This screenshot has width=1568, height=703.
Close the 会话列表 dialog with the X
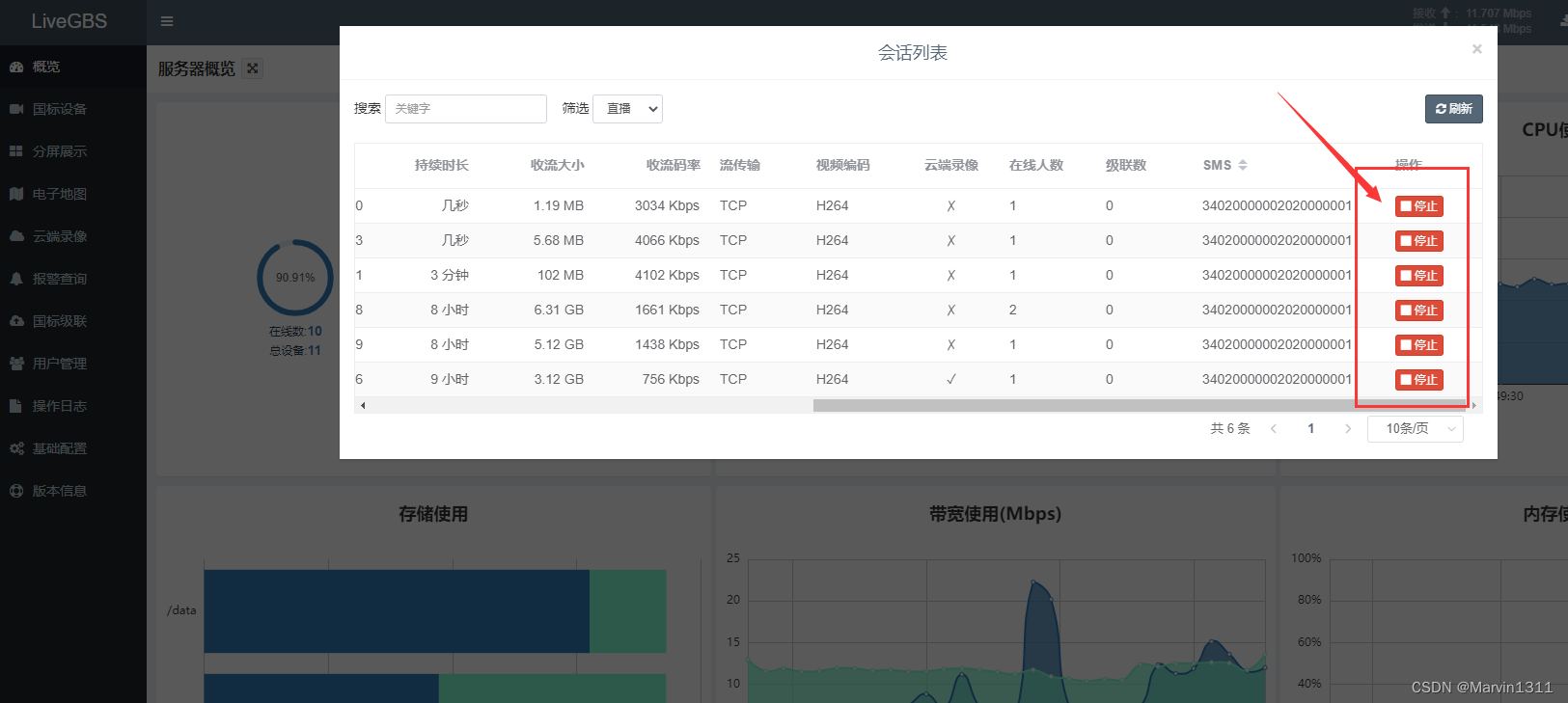pyautogui.click(x=1476, y=49)
